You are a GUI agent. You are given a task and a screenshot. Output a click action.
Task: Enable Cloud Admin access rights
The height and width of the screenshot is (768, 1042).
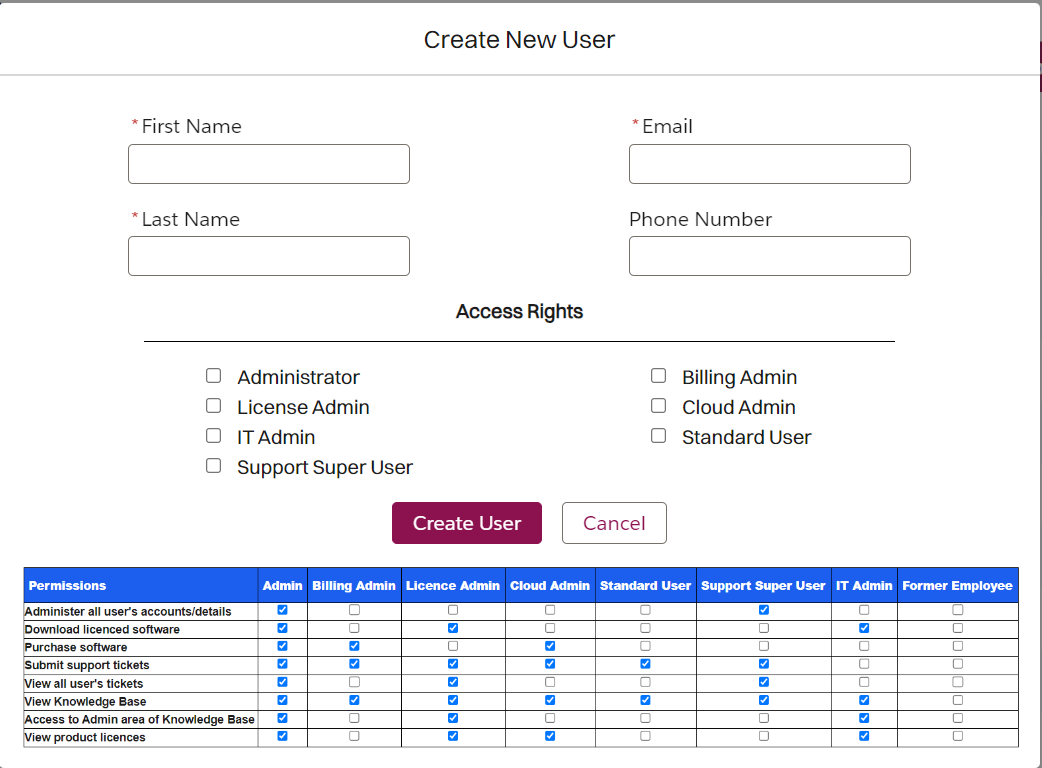pyautogui.click(x=658, y=405)
